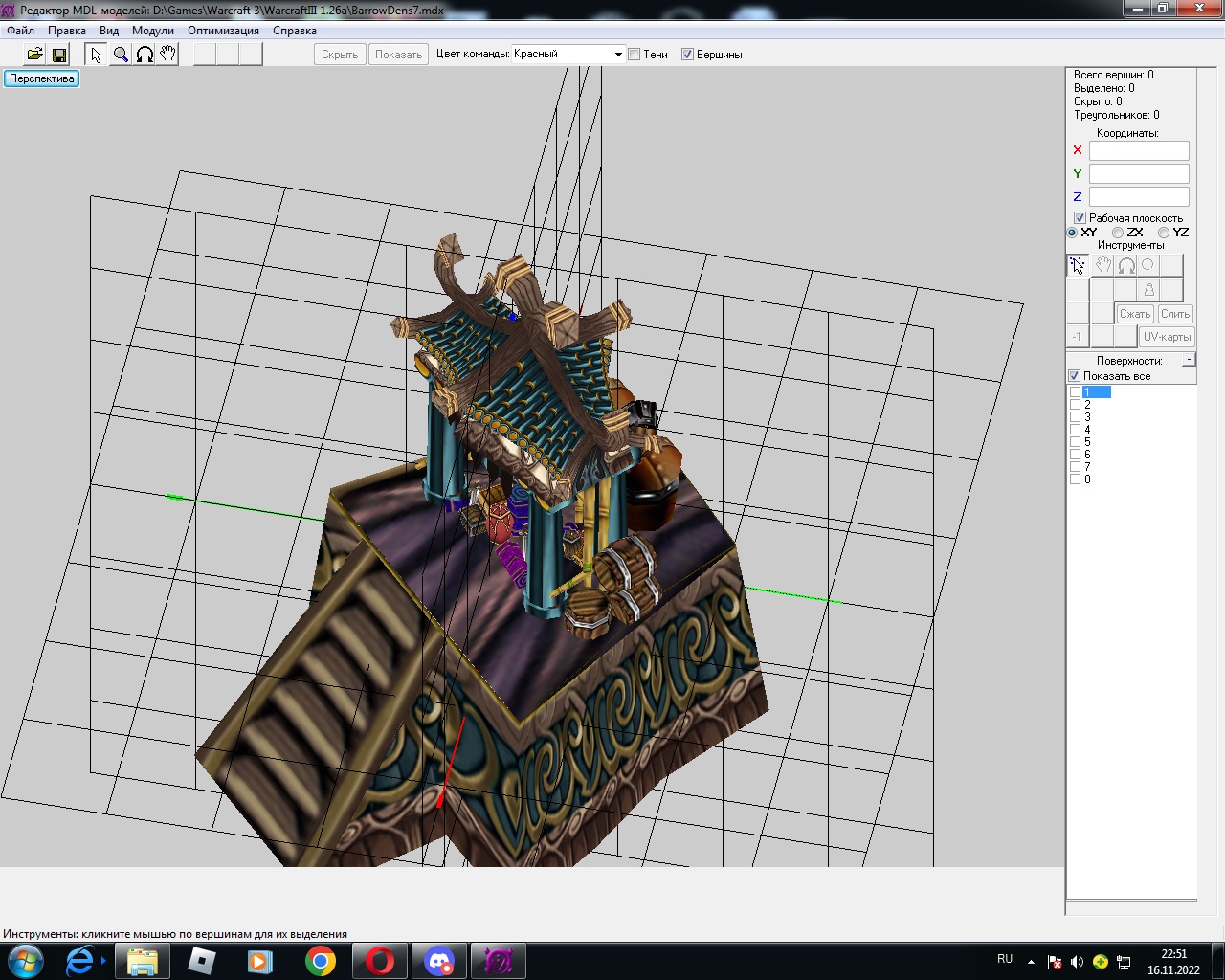Select the ZX plane radio button
This screenshot has height=980, width=1225.
point(1118,233)
